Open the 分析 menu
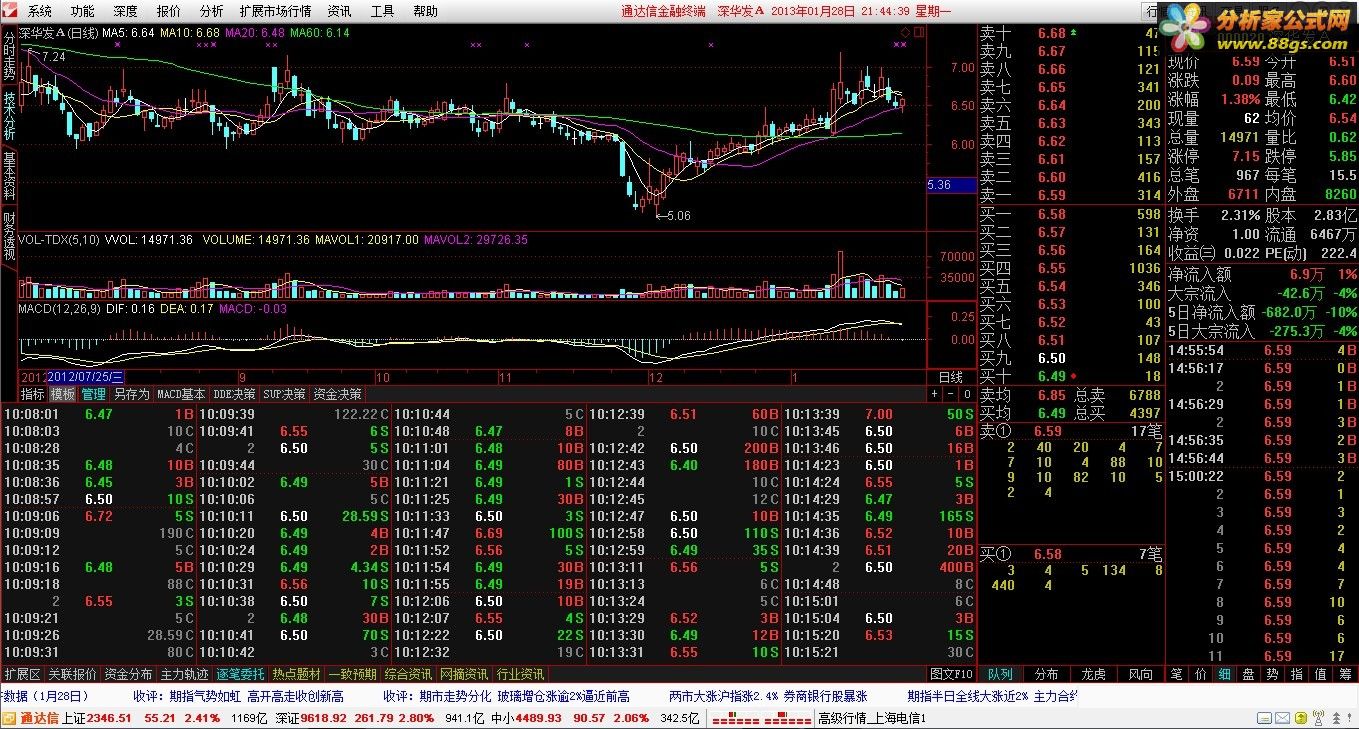 click(x=212, y=11)
